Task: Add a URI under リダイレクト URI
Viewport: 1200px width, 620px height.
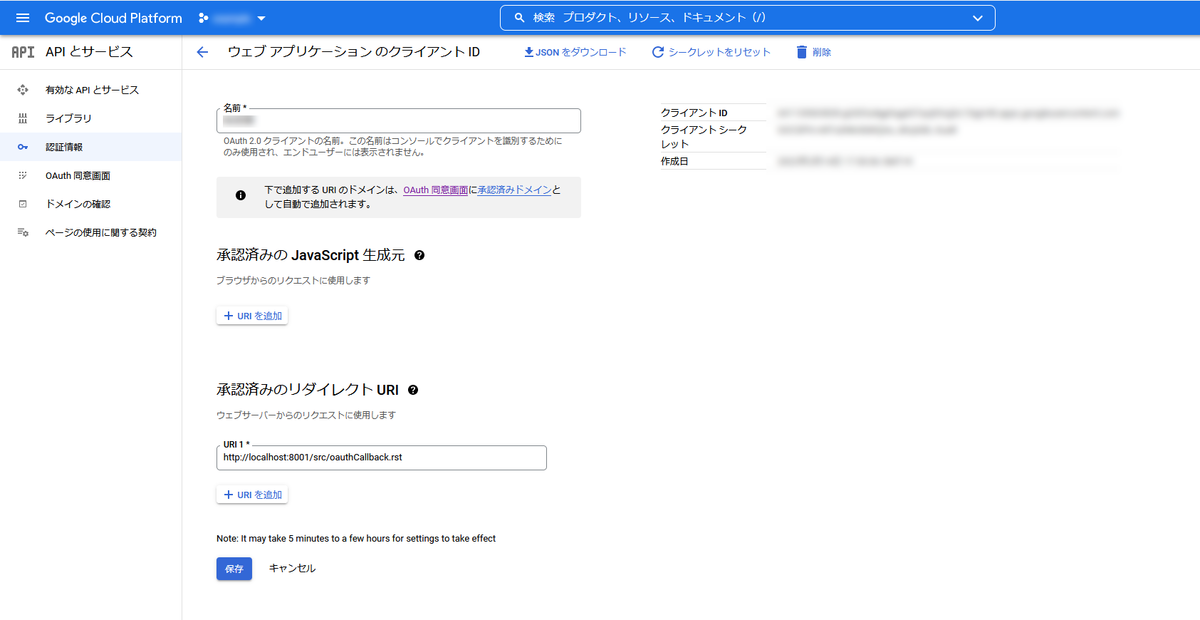Action: pos(253,495)
